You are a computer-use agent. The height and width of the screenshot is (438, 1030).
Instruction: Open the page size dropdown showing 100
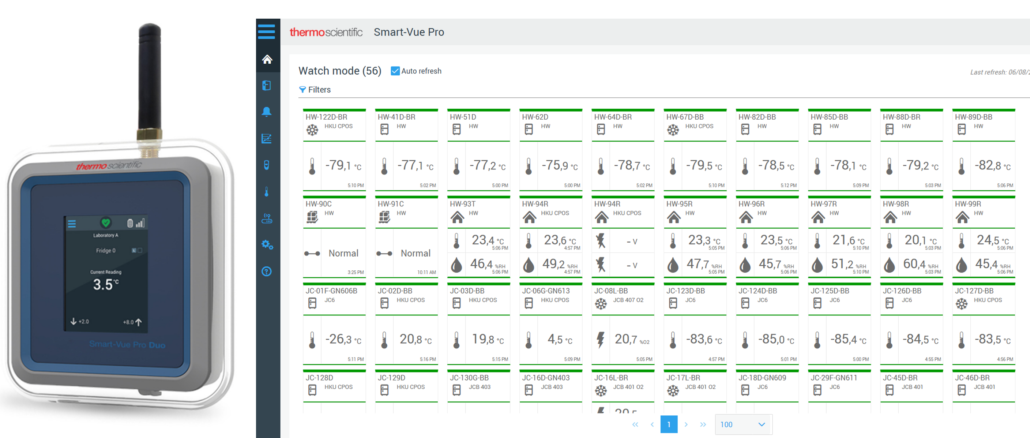(743, 424)
